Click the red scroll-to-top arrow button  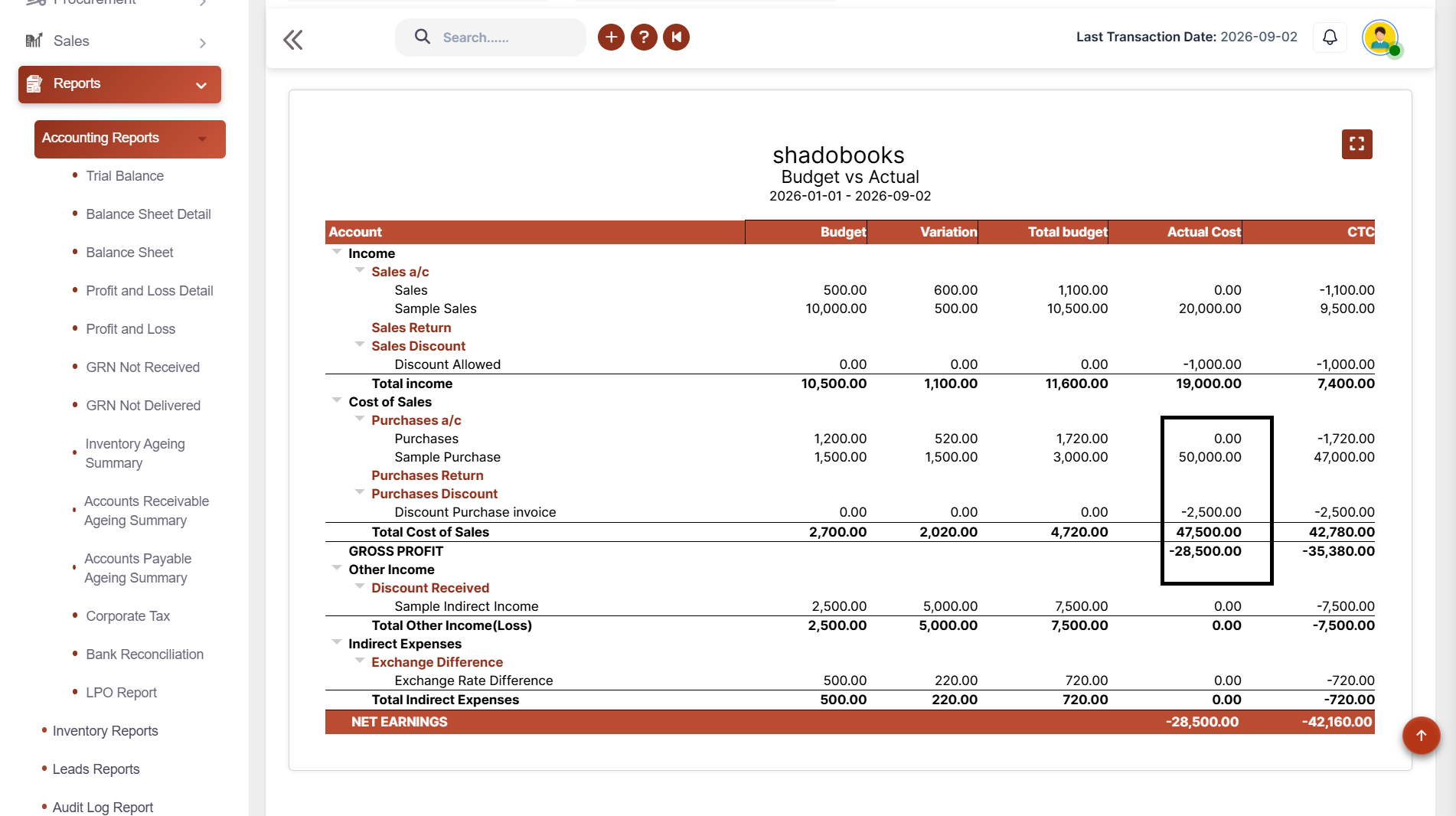tap(1421, 736)
